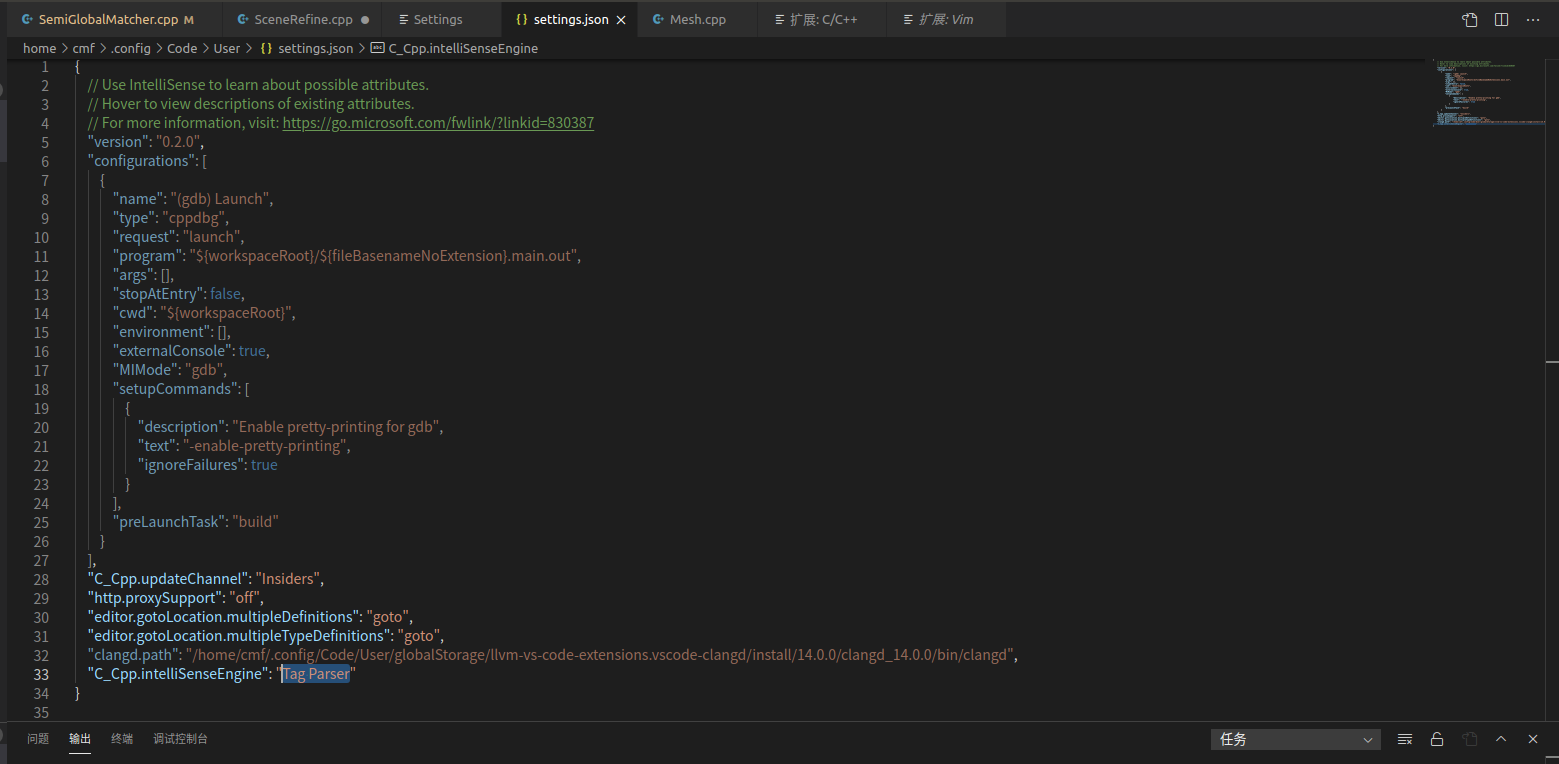Select the 输出 output panel tab
This screenshot has width=1559, height=764.
tap(80, 739)
